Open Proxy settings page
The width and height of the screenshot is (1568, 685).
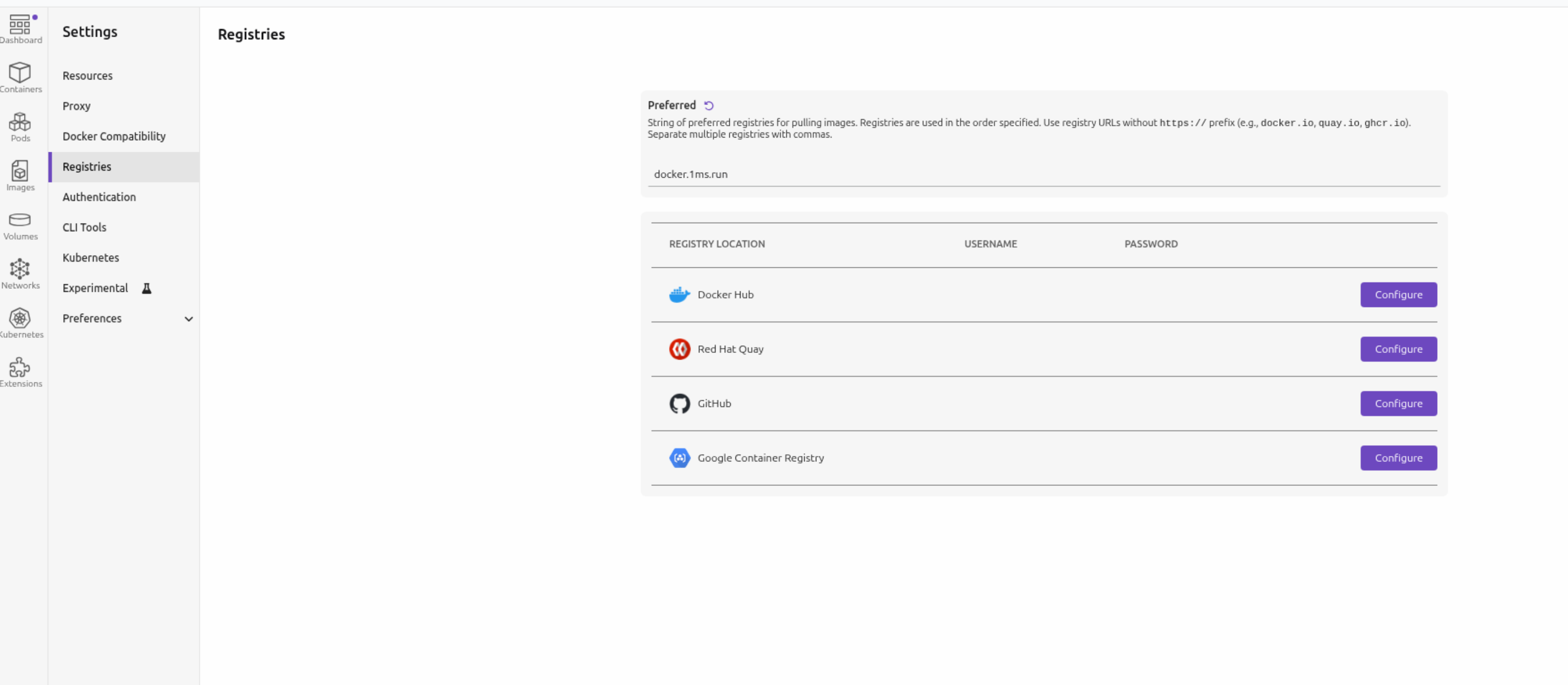[x=76, y=106]
